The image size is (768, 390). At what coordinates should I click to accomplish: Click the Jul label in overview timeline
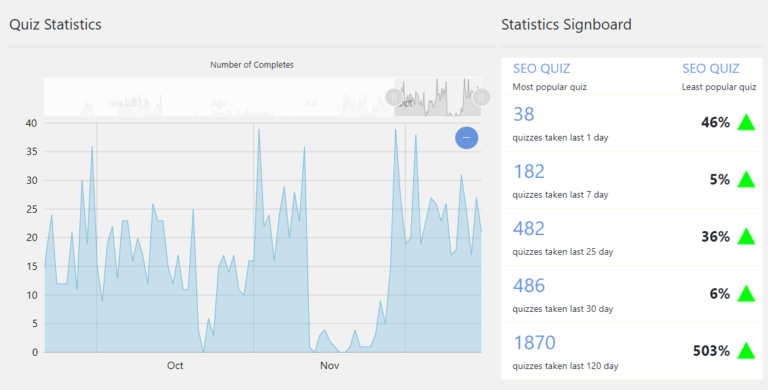[x=311, y=103]
